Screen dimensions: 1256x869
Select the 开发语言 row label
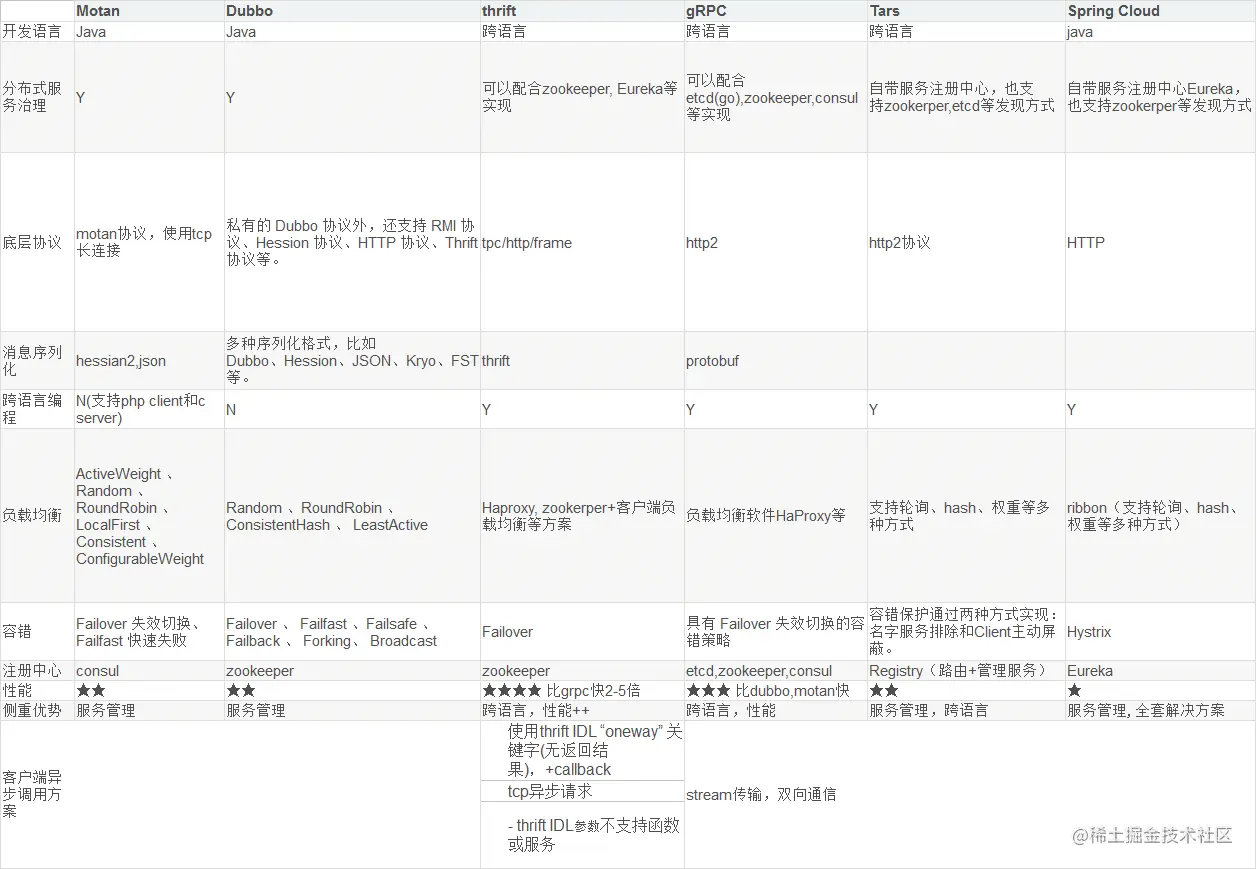[x=30, y=31]
